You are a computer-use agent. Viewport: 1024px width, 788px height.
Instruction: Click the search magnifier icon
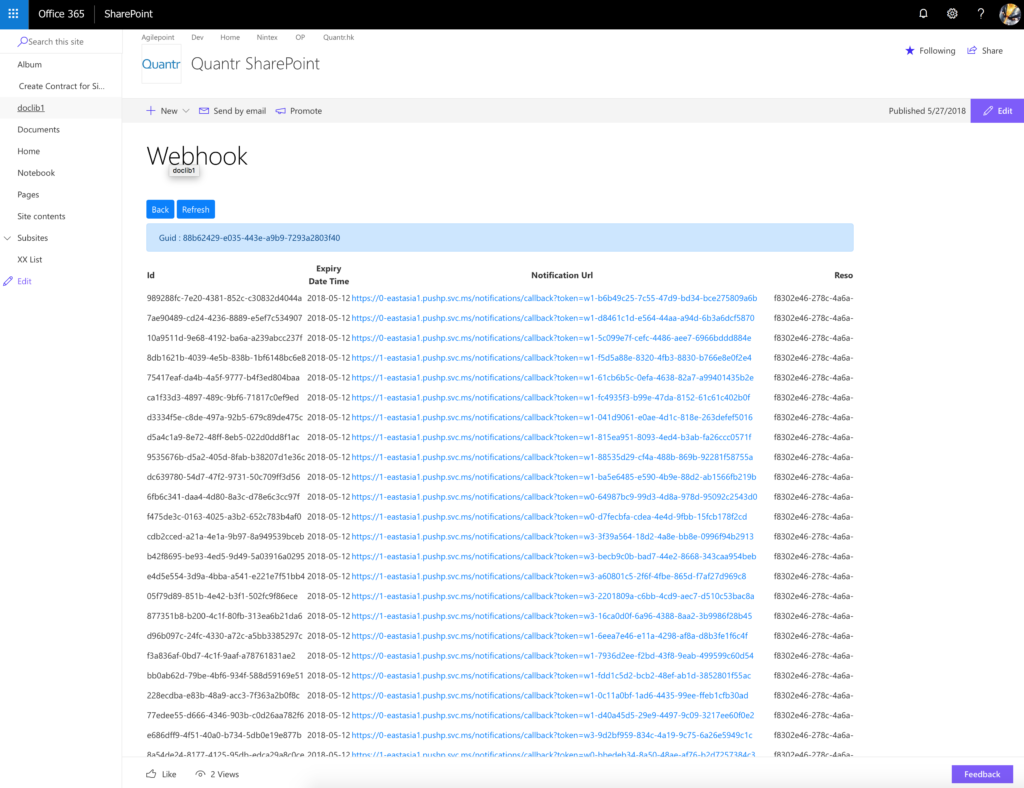click(x=22, y=41)
